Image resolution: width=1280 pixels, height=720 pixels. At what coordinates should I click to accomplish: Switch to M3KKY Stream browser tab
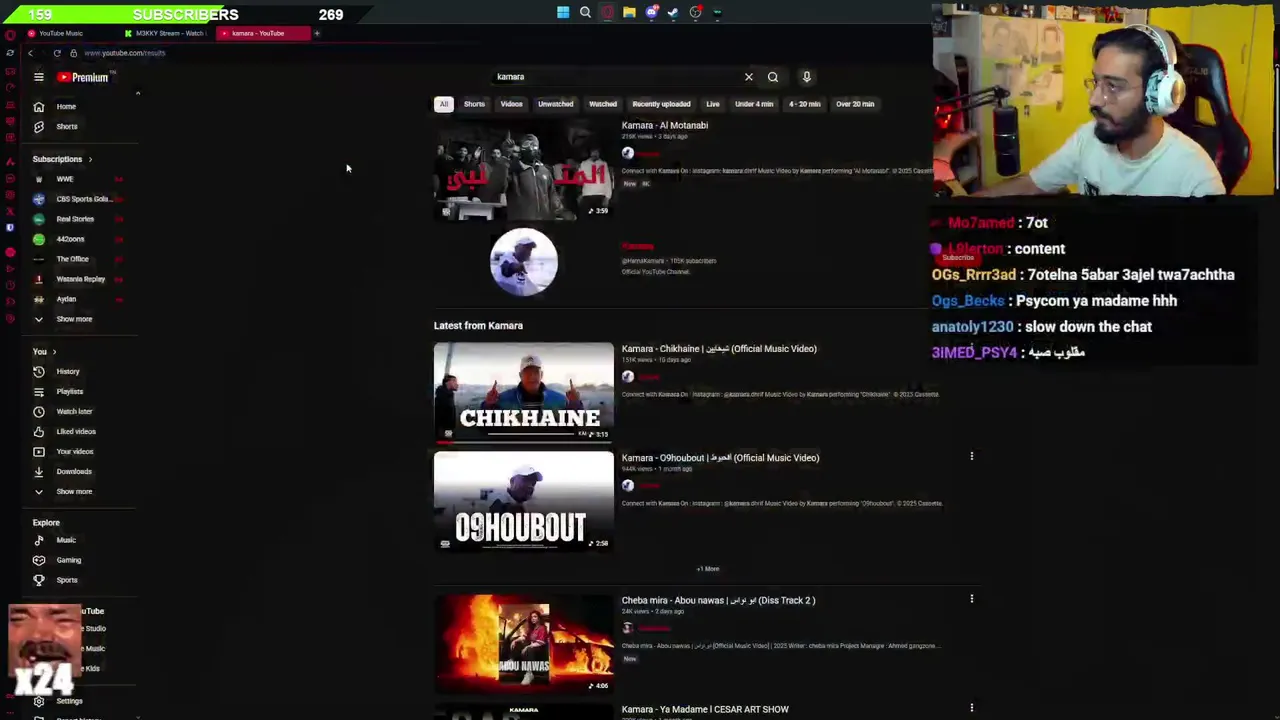pyautogui.click(x=165, y=33)
